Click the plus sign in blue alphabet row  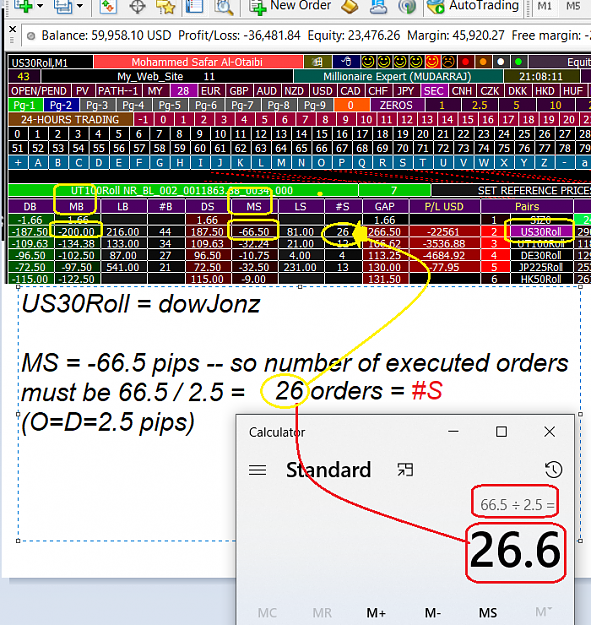pos(18,162)
